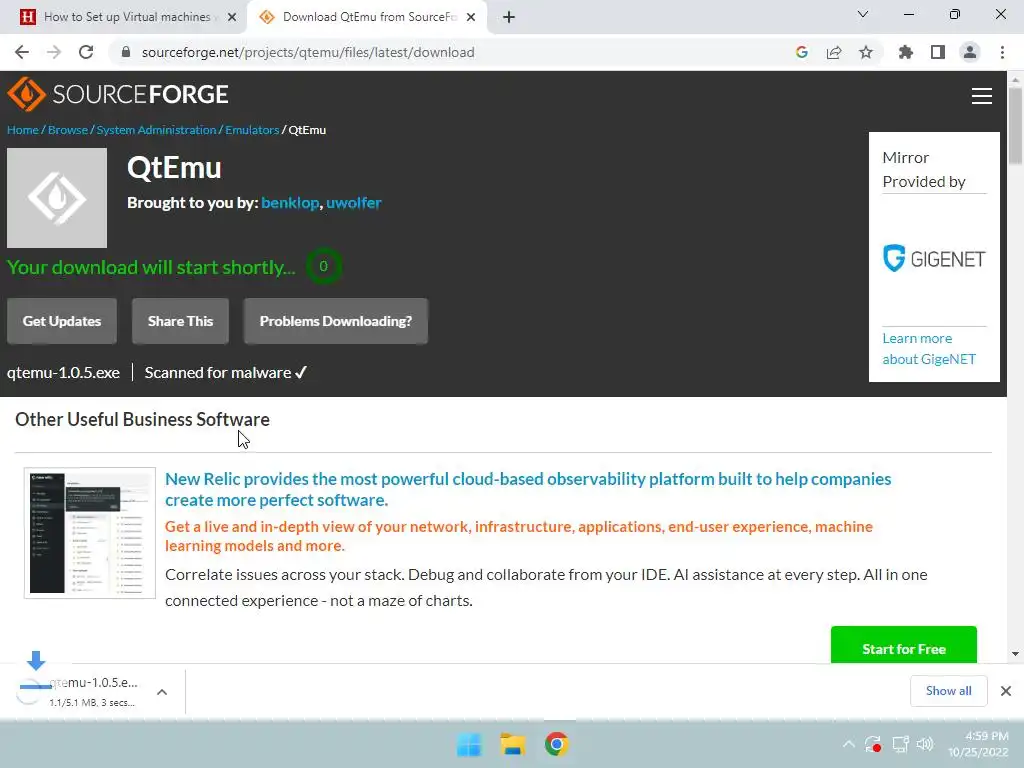This screenshot has width=1024, height=768.
Task: Open a new browser tab
Action: pos(509,17)
